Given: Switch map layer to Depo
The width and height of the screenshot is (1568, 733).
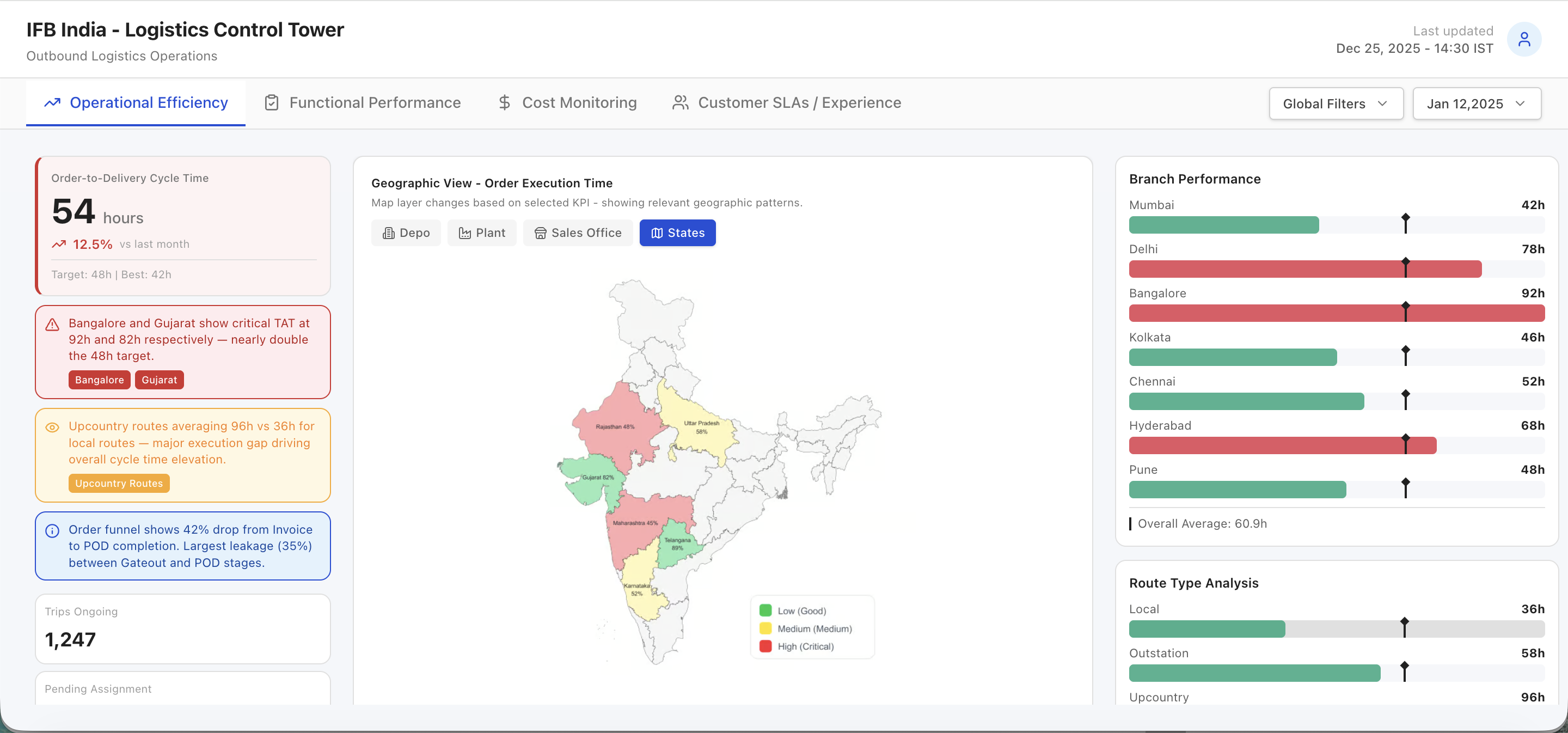Looking at the screenshot, I should 406,233.
